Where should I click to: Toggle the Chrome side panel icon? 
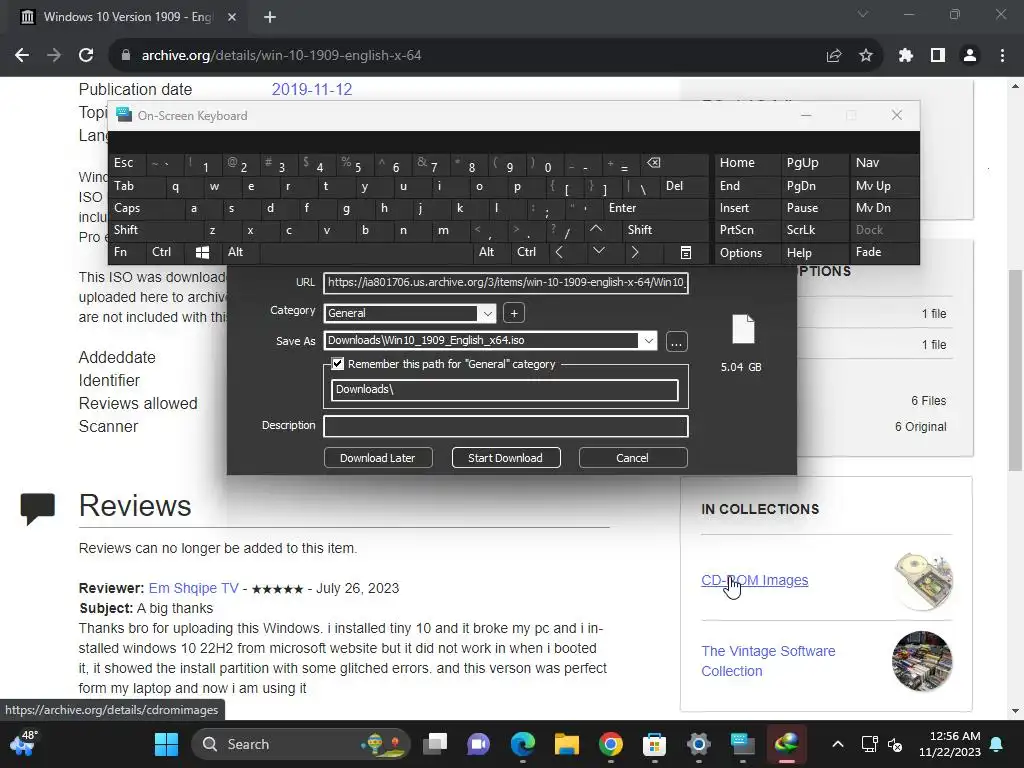click(938, 56)
